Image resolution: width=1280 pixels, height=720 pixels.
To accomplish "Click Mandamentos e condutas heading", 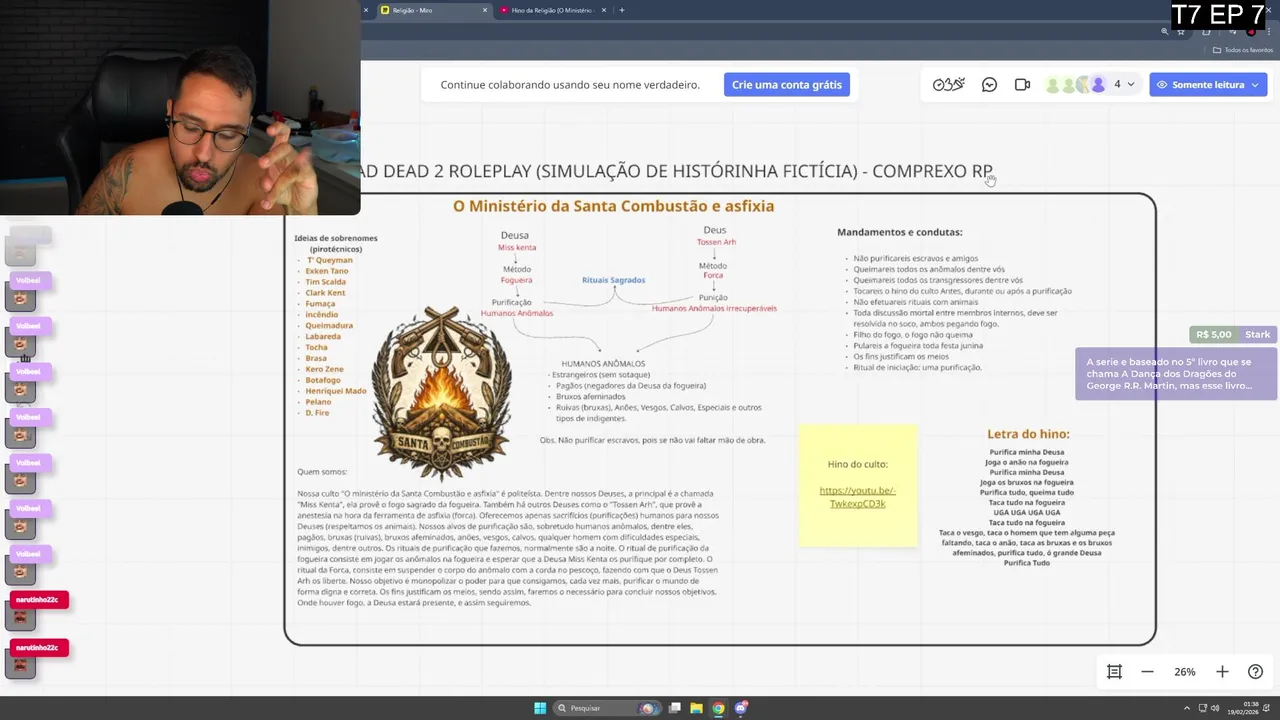I will 899,232.
